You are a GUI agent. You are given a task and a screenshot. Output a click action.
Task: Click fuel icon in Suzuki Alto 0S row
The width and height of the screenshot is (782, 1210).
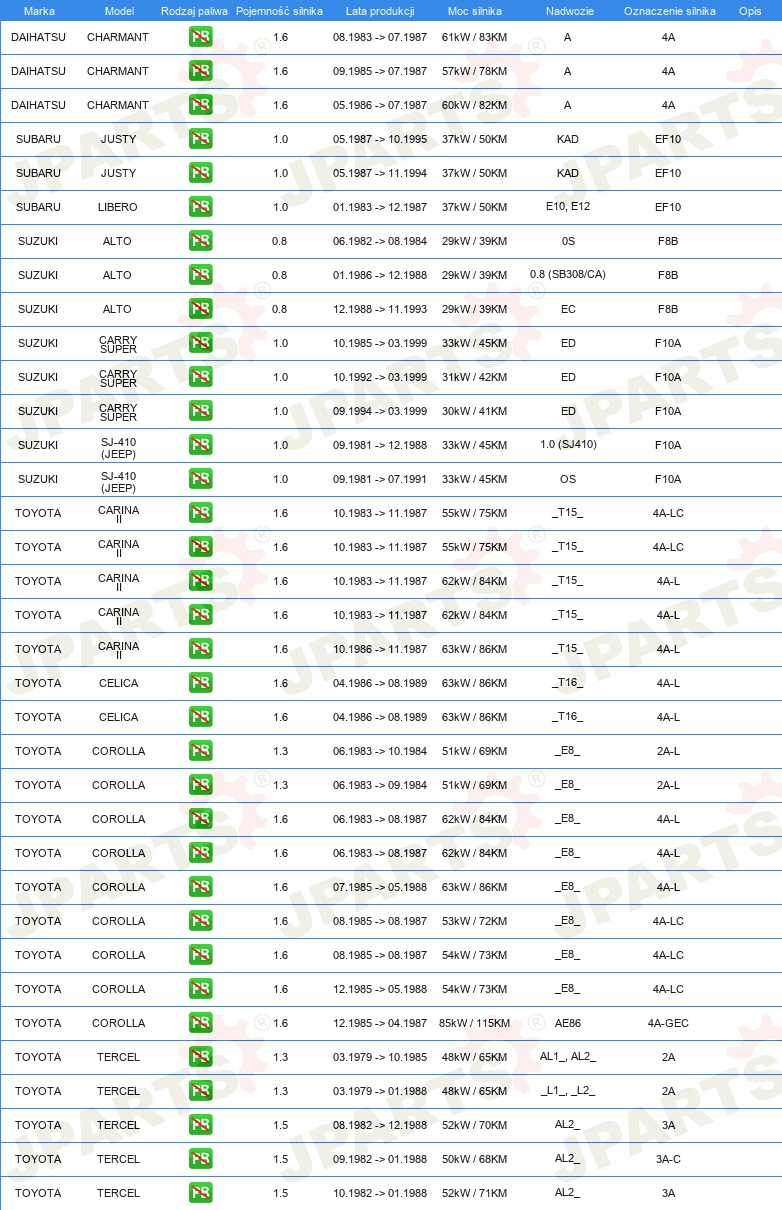tap(200, 241)
